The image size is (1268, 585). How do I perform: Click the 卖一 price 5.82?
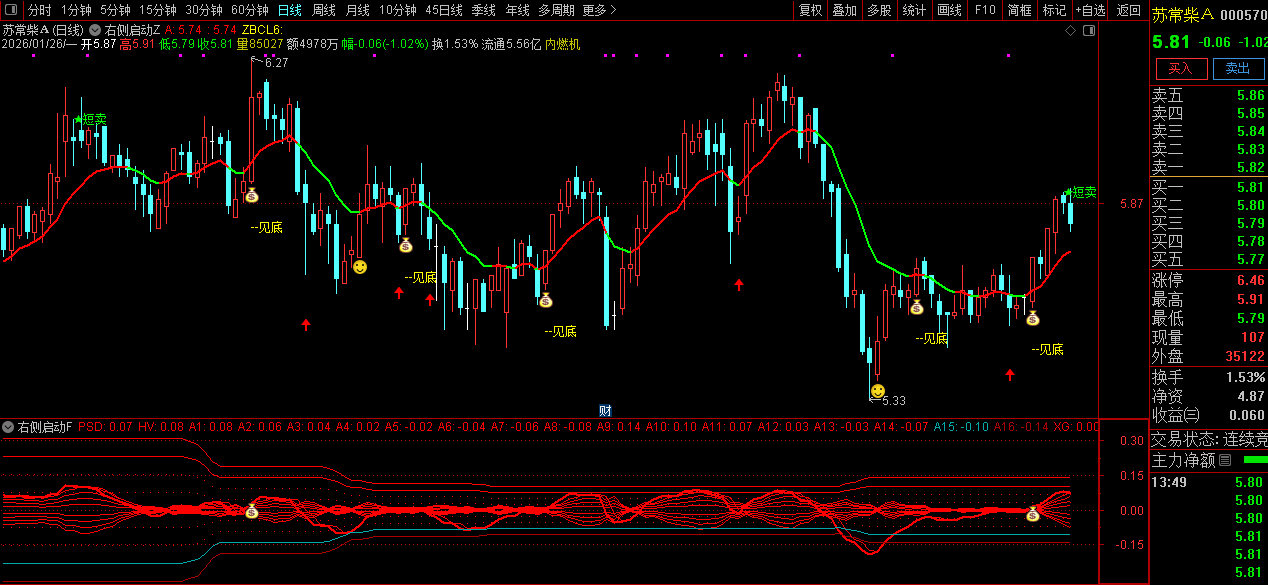[1250, 168]
